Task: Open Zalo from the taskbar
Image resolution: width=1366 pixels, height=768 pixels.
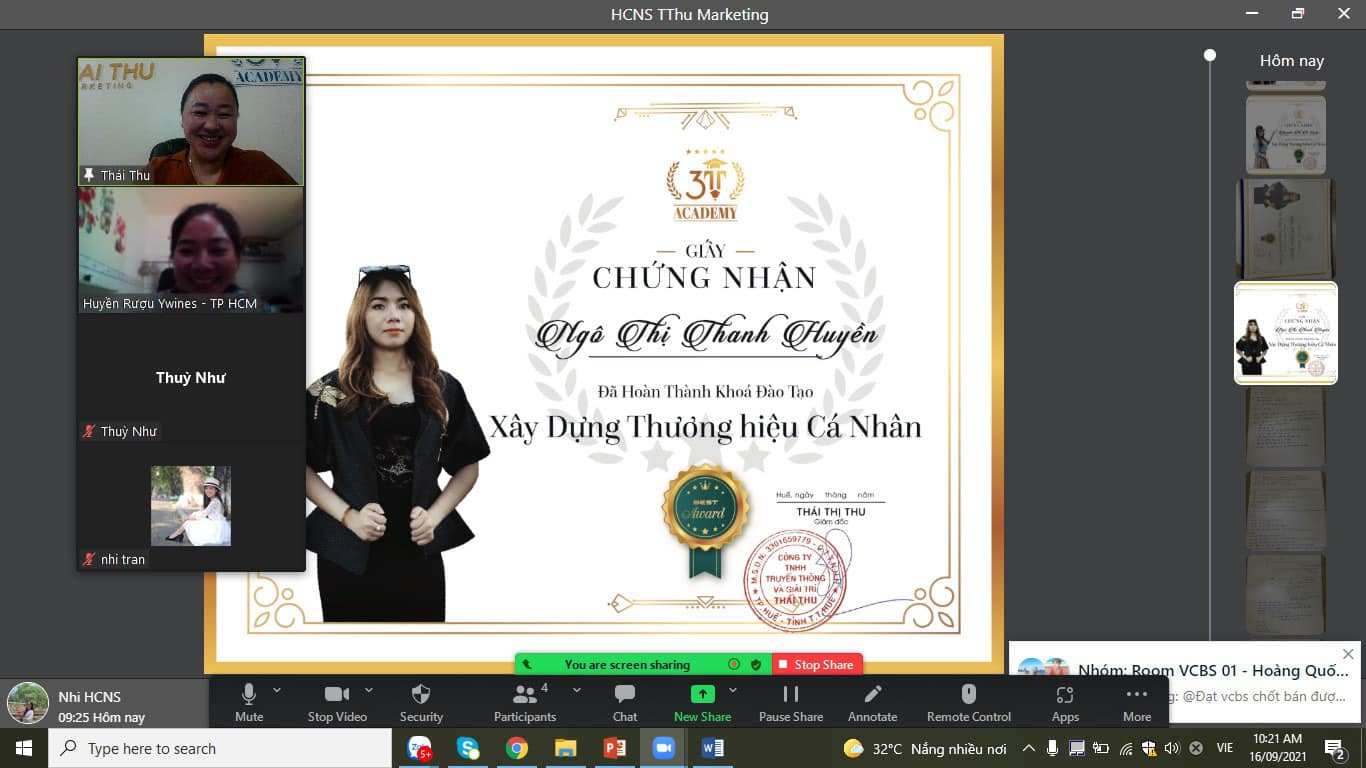Action: 419,748
